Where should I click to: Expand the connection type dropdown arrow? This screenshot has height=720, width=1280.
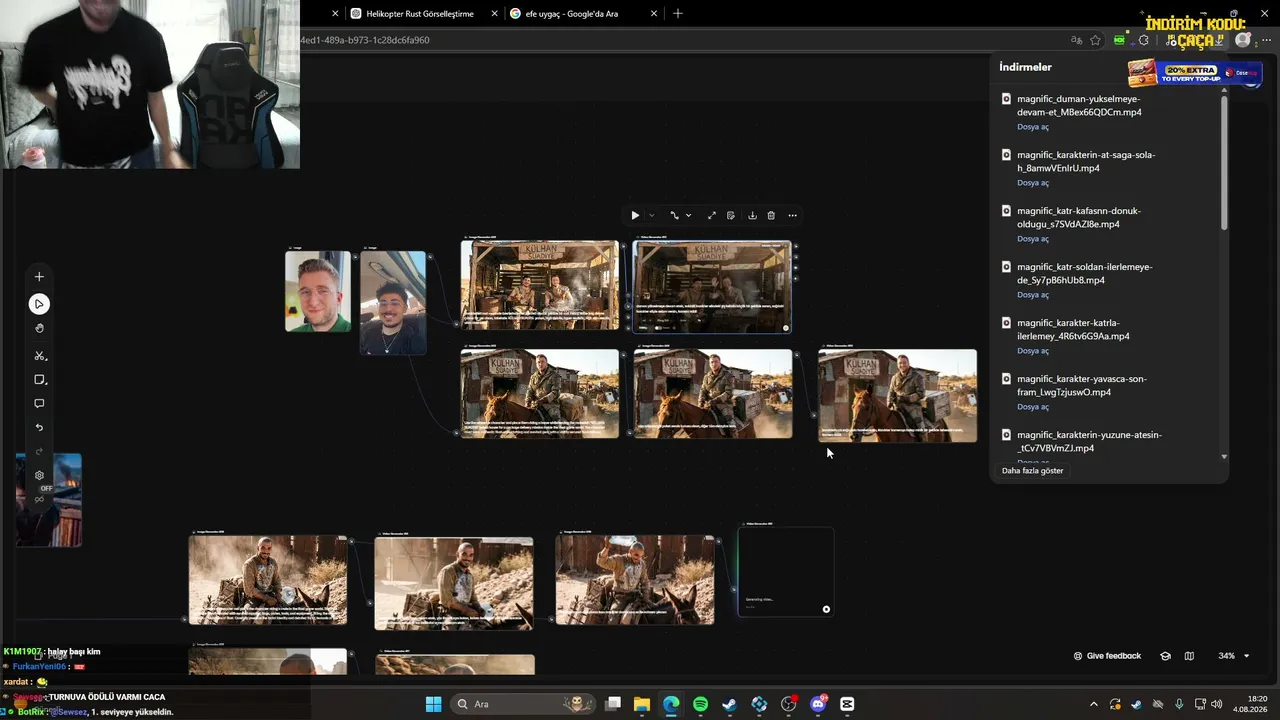click(x=688, y=216)
